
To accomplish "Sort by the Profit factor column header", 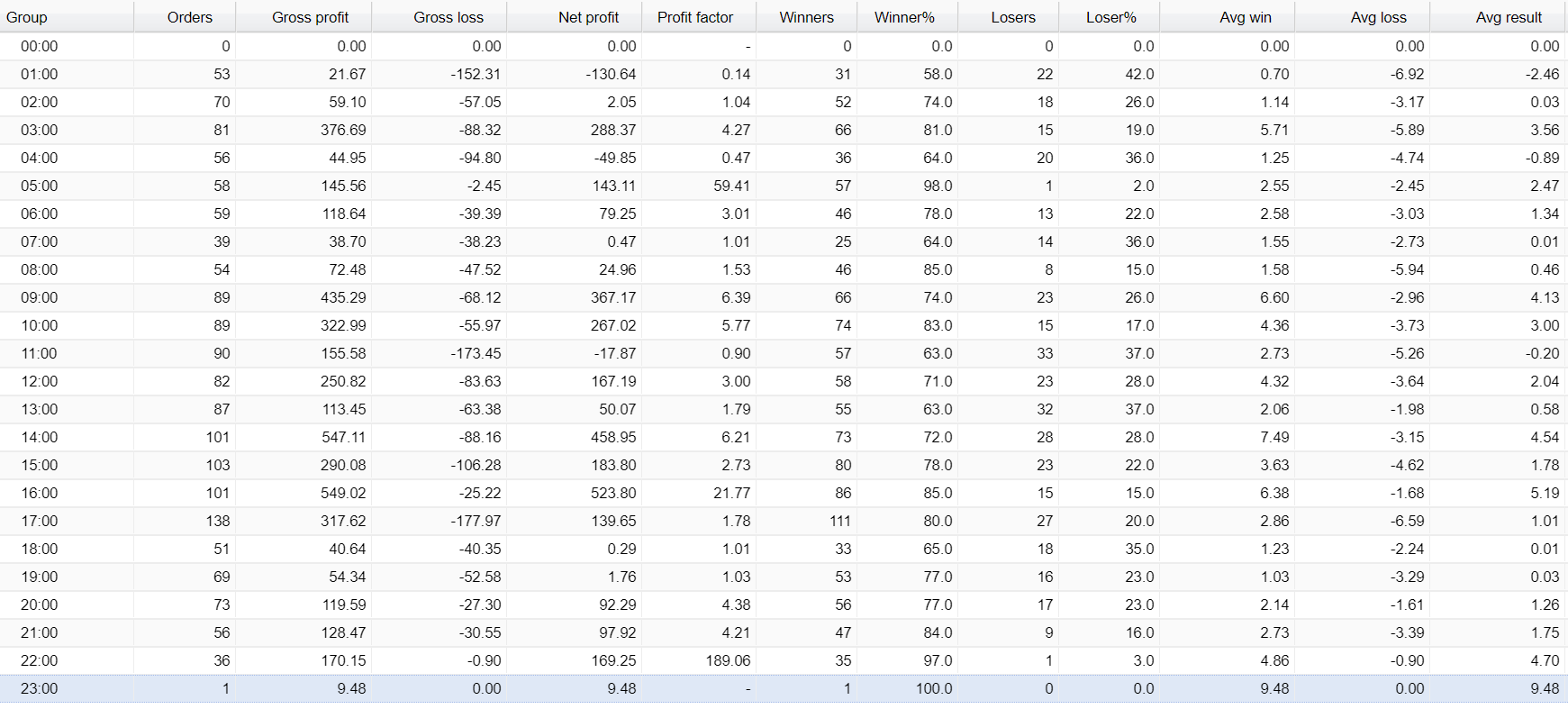I will click(x=699, y=17).
